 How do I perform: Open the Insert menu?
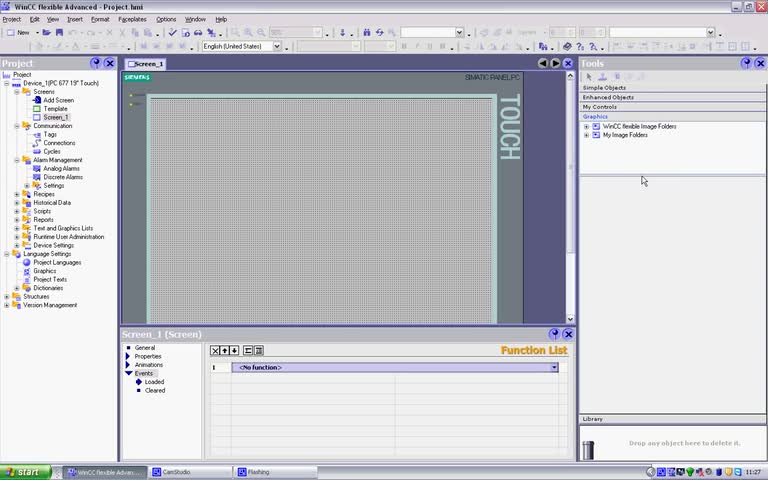pyautogui.click(x=75, y=19)
